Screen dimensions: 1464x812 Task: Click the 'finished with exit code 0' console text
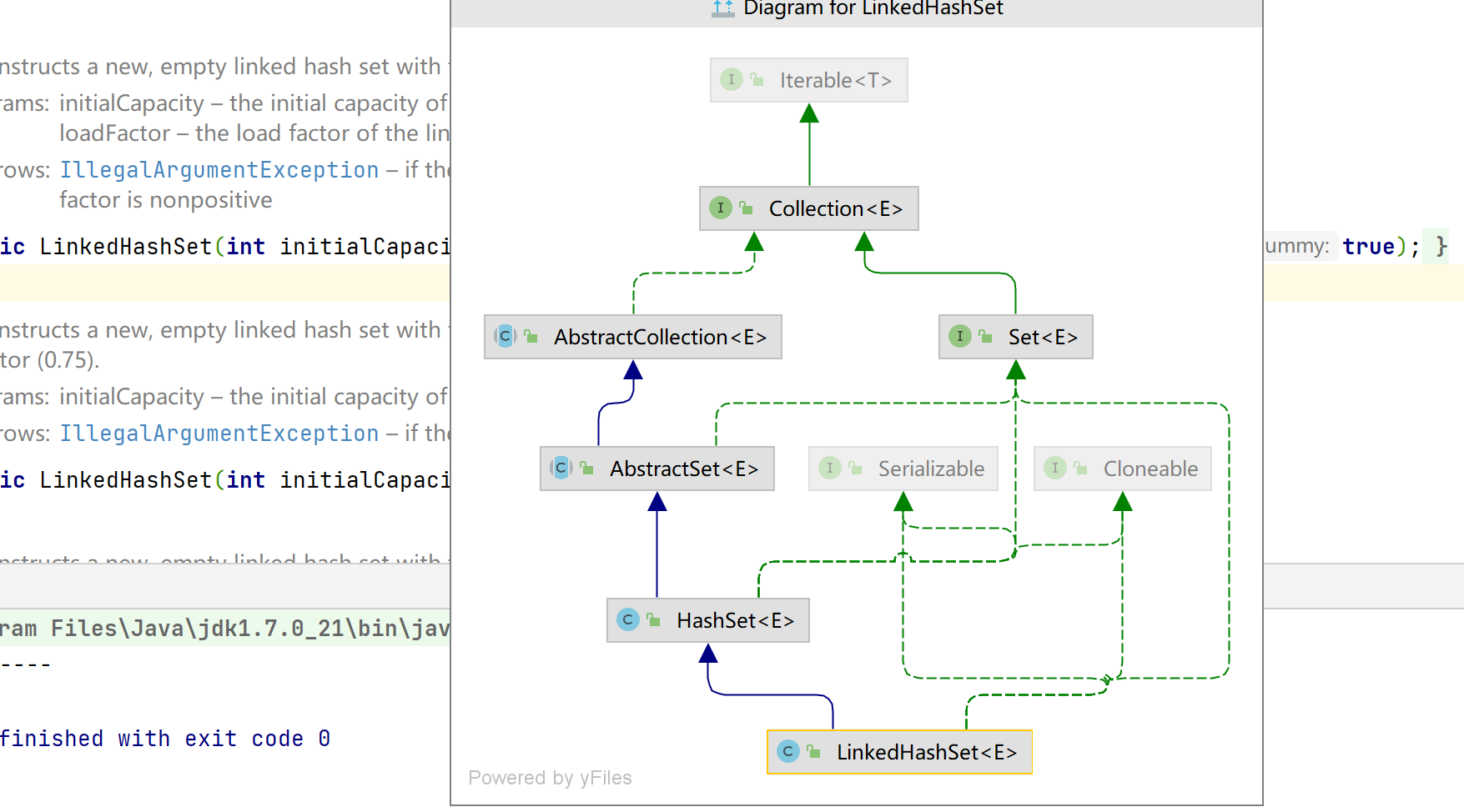coord(165,739)
